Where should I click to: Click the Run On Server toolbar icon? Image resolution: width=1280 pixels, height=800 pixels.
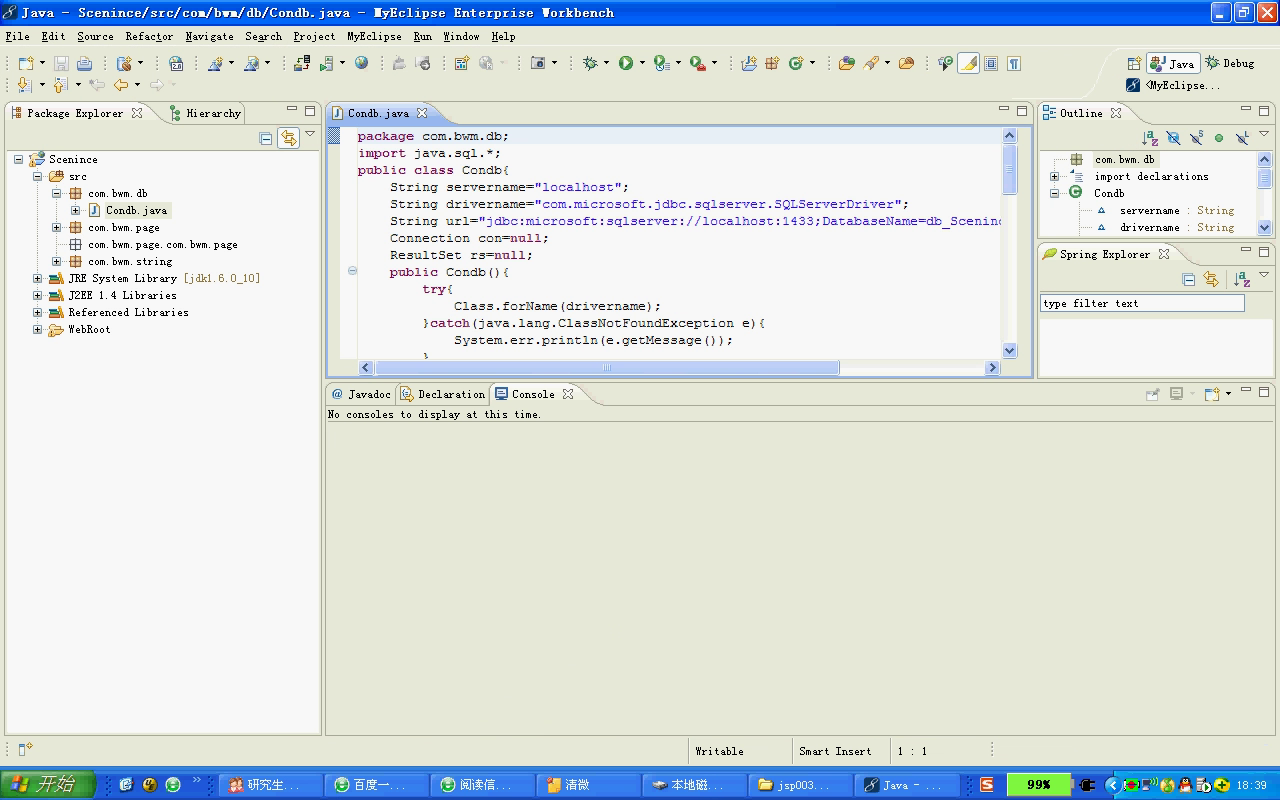pos(326,63)
